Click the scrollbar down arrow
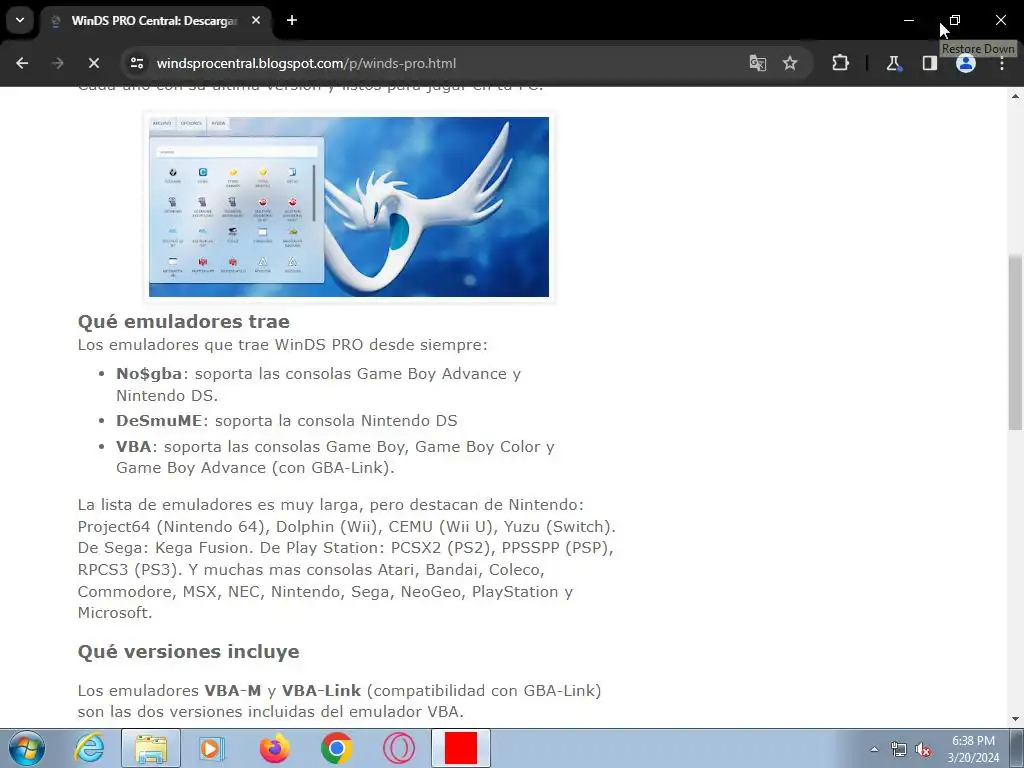The image size is (1024, 768). coord(1015,719)
